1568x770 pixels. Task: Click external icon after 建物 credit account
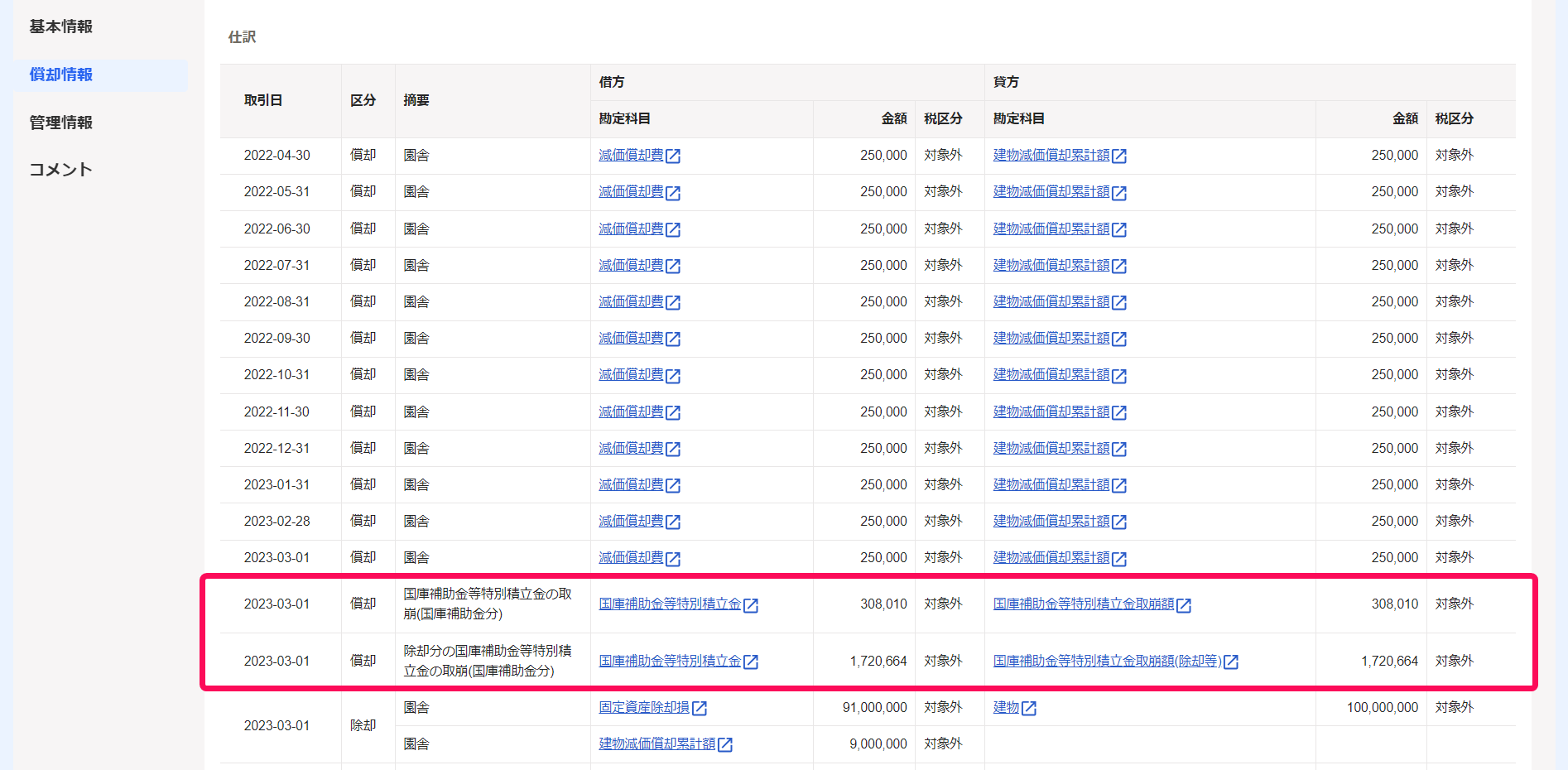[1029, 708]
